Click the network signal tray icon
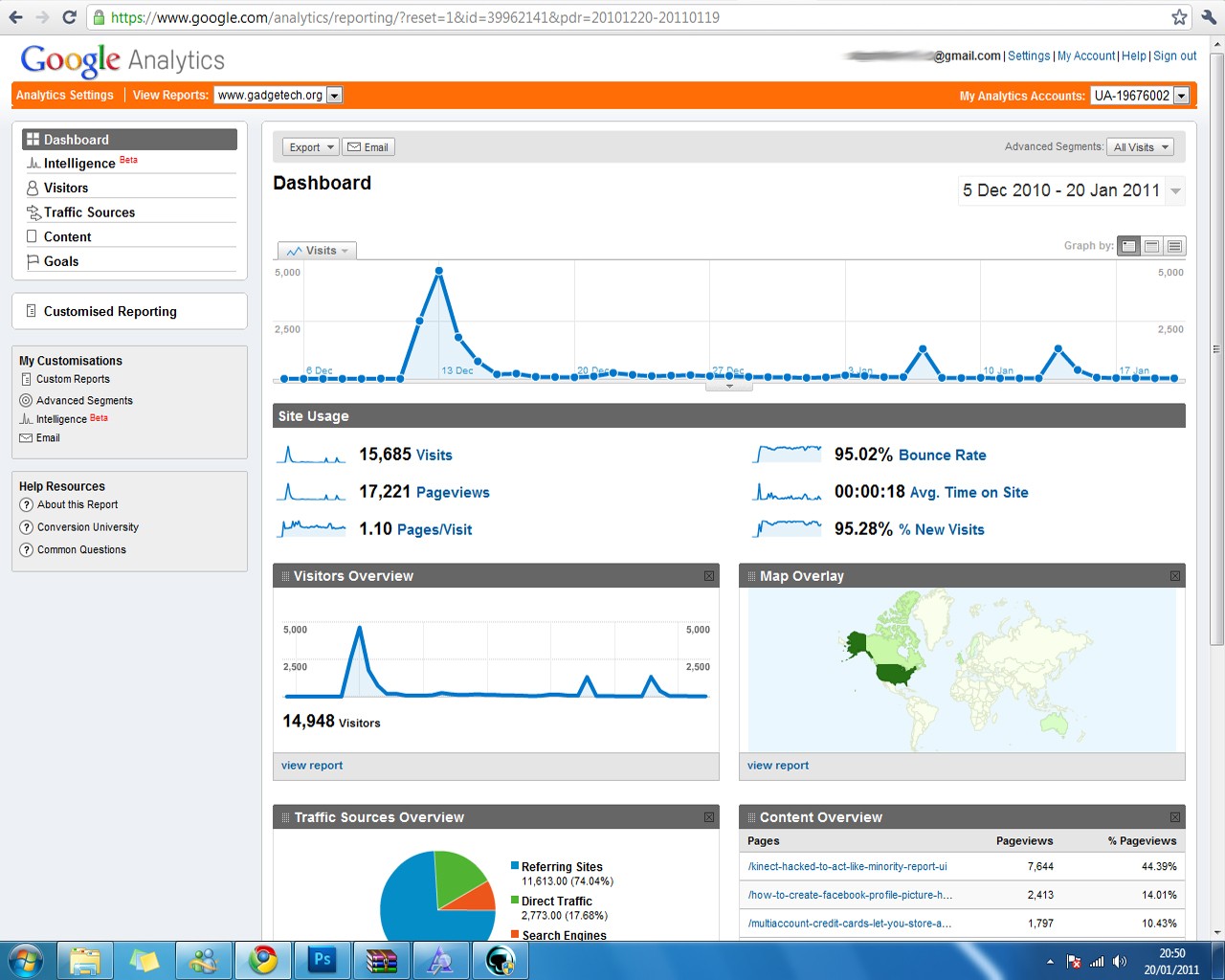Image resolution: width=1225 pixels, height=980 pixels. pyautogui.click(x=1097, y=962)
